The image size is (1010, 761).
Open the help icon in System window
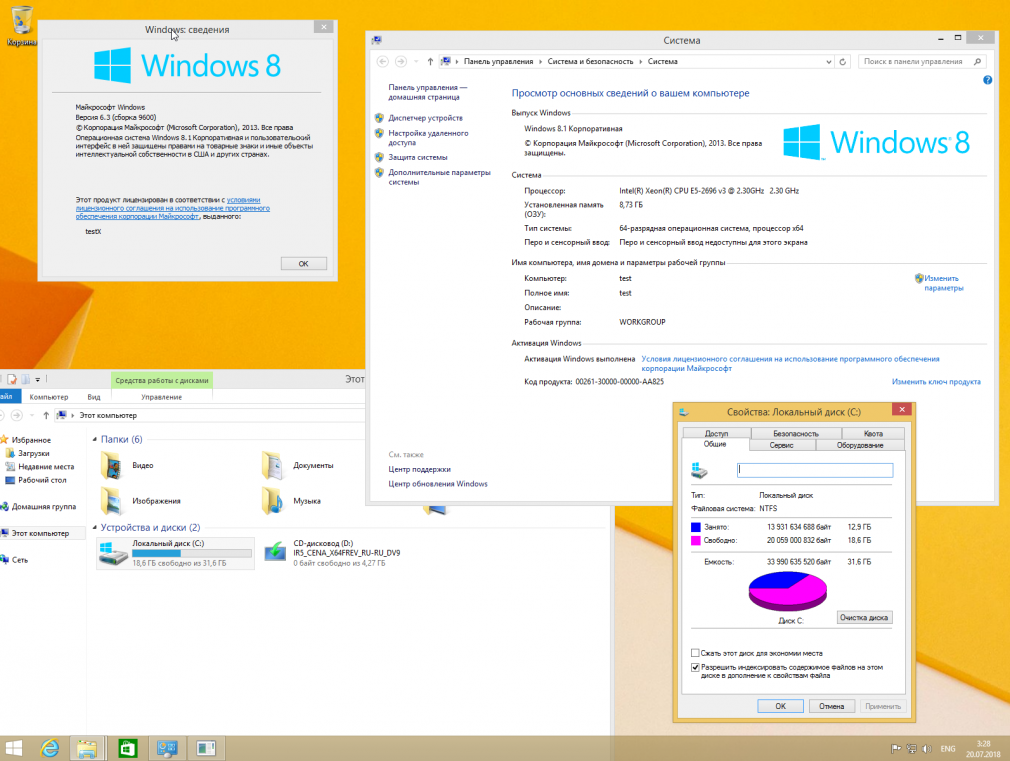click(987, 80)
